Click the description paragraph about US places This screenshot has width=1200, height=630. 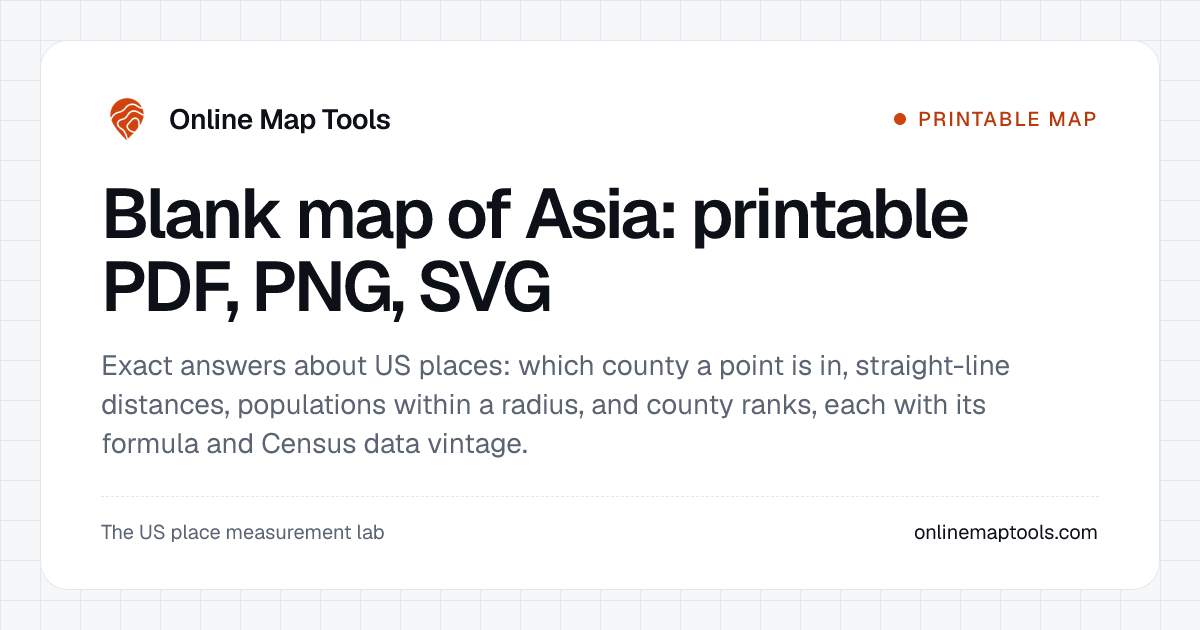(556, 405)
